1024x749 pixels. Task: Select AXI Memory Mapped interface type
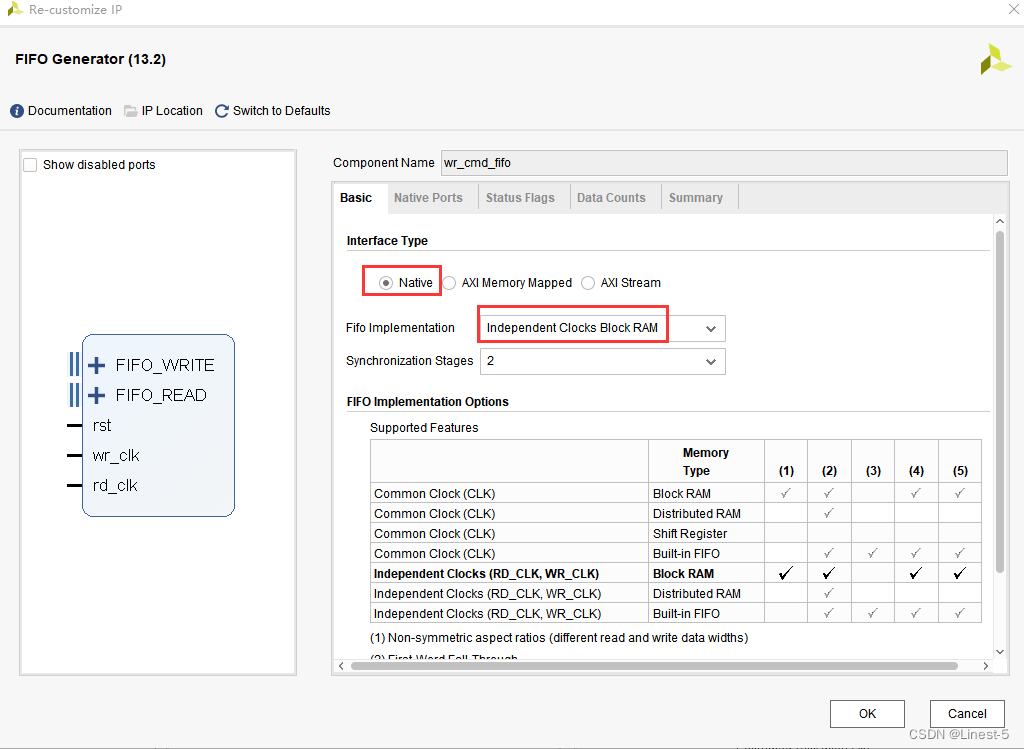[x=450, y=283]
